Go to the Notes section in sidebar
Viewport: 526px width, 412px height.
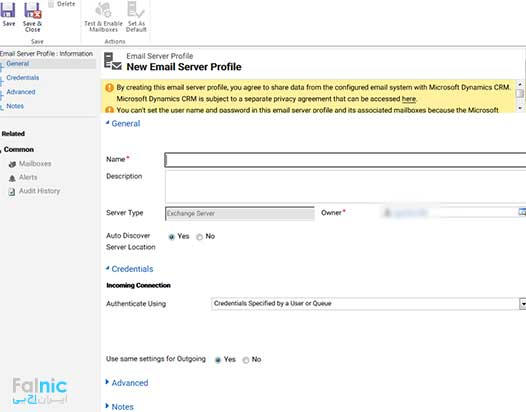point(15,106)
